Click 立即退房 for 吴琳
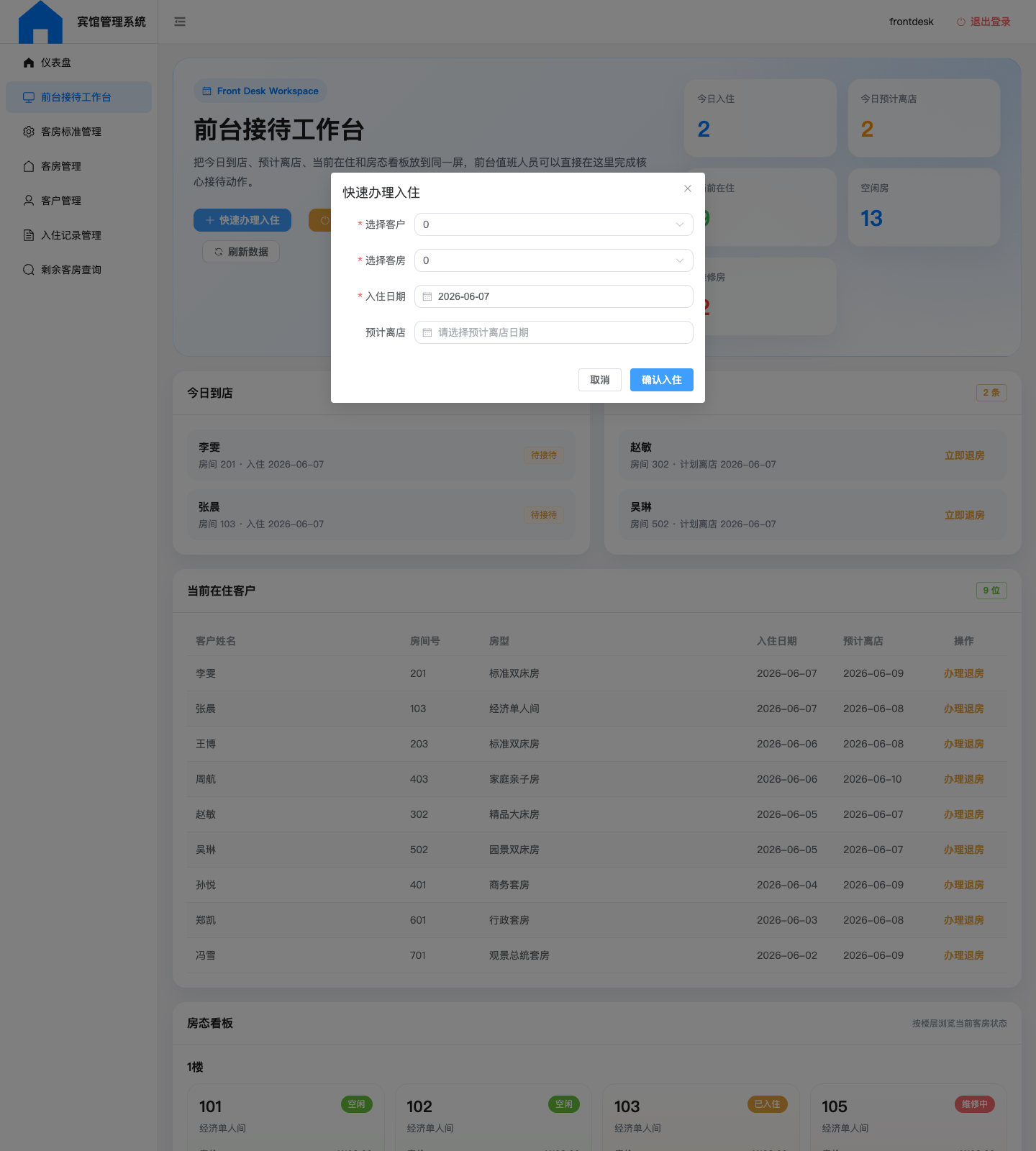The width and height of the screenshot is (1036, 1151). click(x=964, y=515)
